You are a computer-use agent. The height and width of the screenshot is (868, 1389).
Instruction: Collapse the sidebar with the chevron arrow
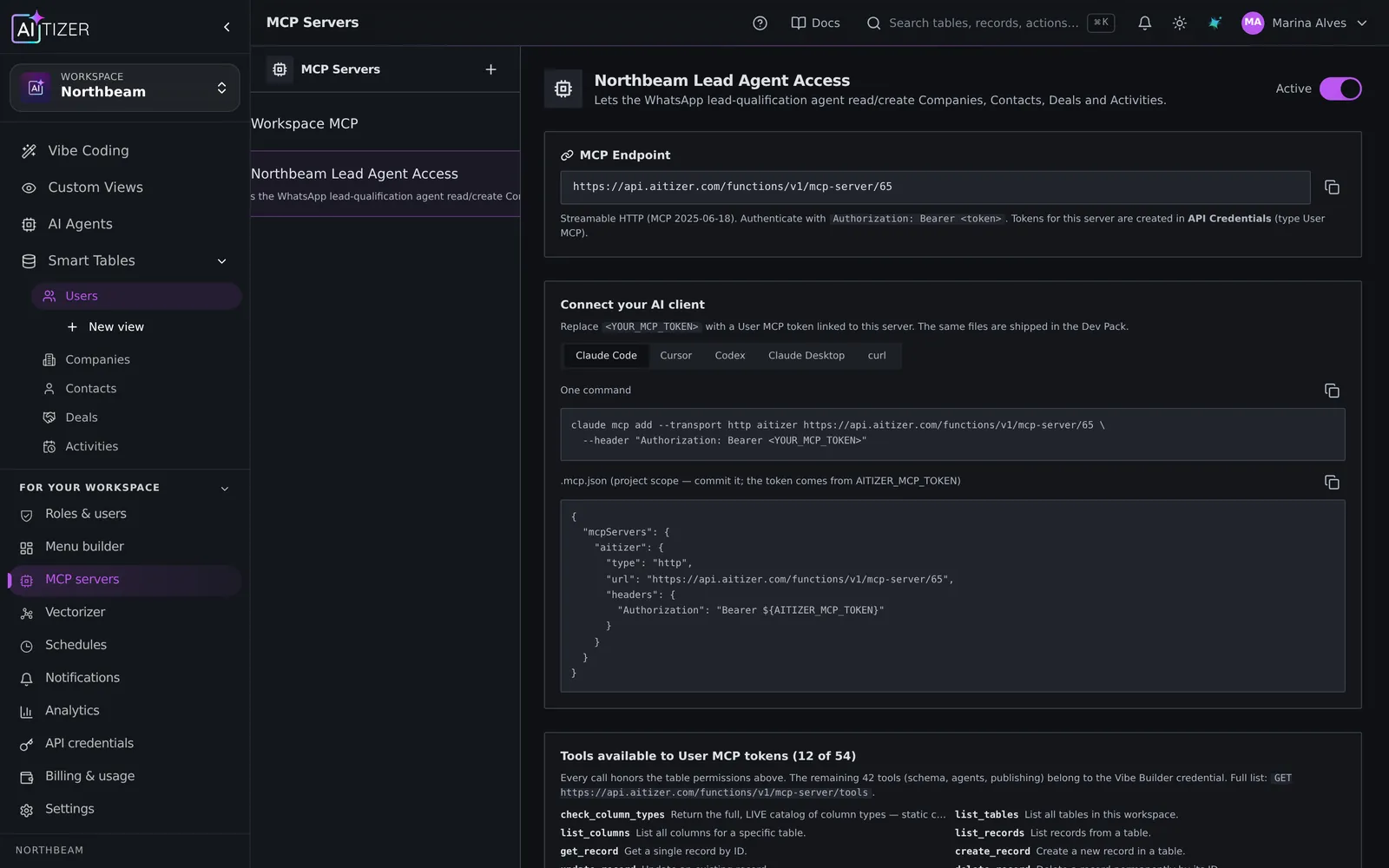[227, 27]
